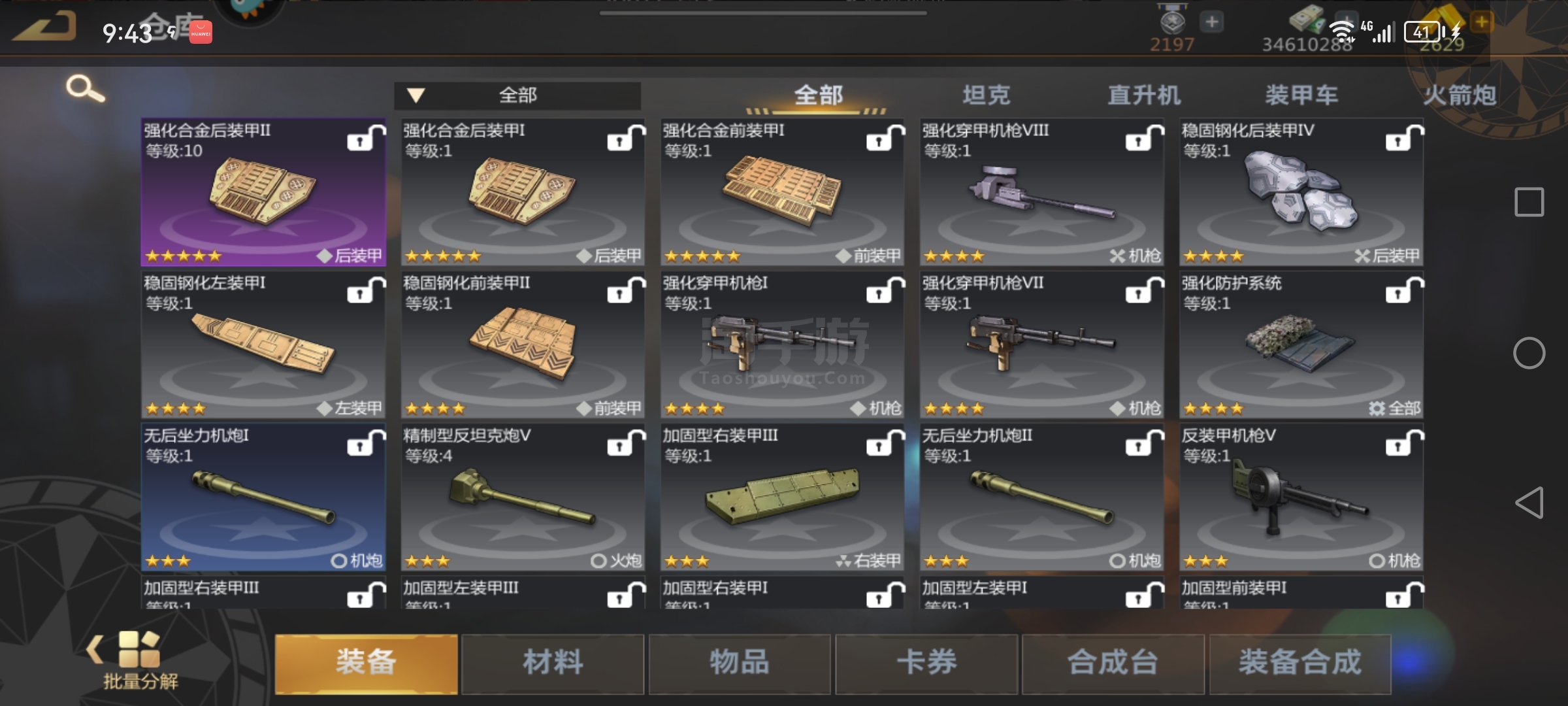The image size is (1568, 706).
Task: Switch to the 直升机 category tab
Action: point(1144,95)
